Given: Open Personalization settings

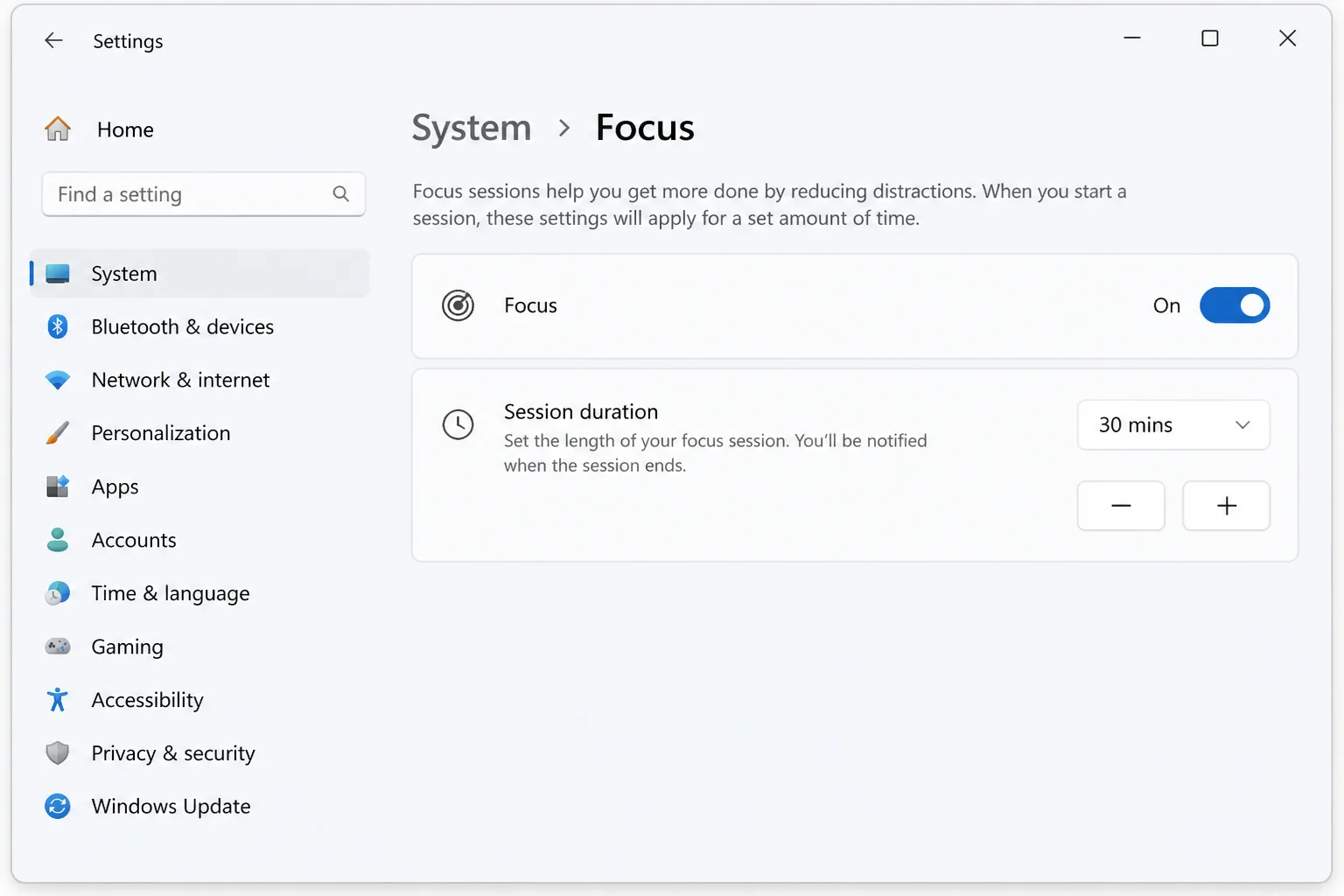Looking at the screenshot, I should (199, 433).
